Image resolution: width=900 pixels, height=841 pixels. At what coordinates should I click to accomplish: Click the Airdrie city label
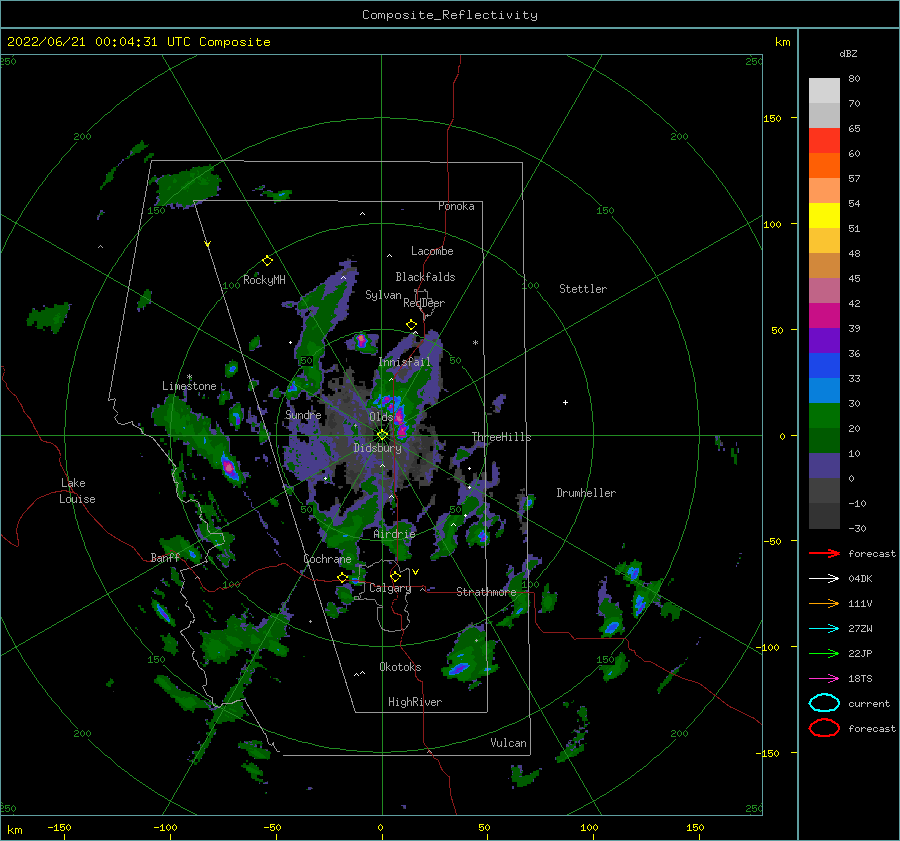(x=394, y=534)
